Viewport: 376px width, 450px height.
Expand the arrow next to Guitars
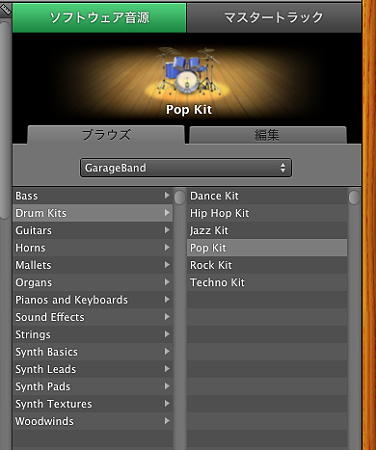pos(167,230)
